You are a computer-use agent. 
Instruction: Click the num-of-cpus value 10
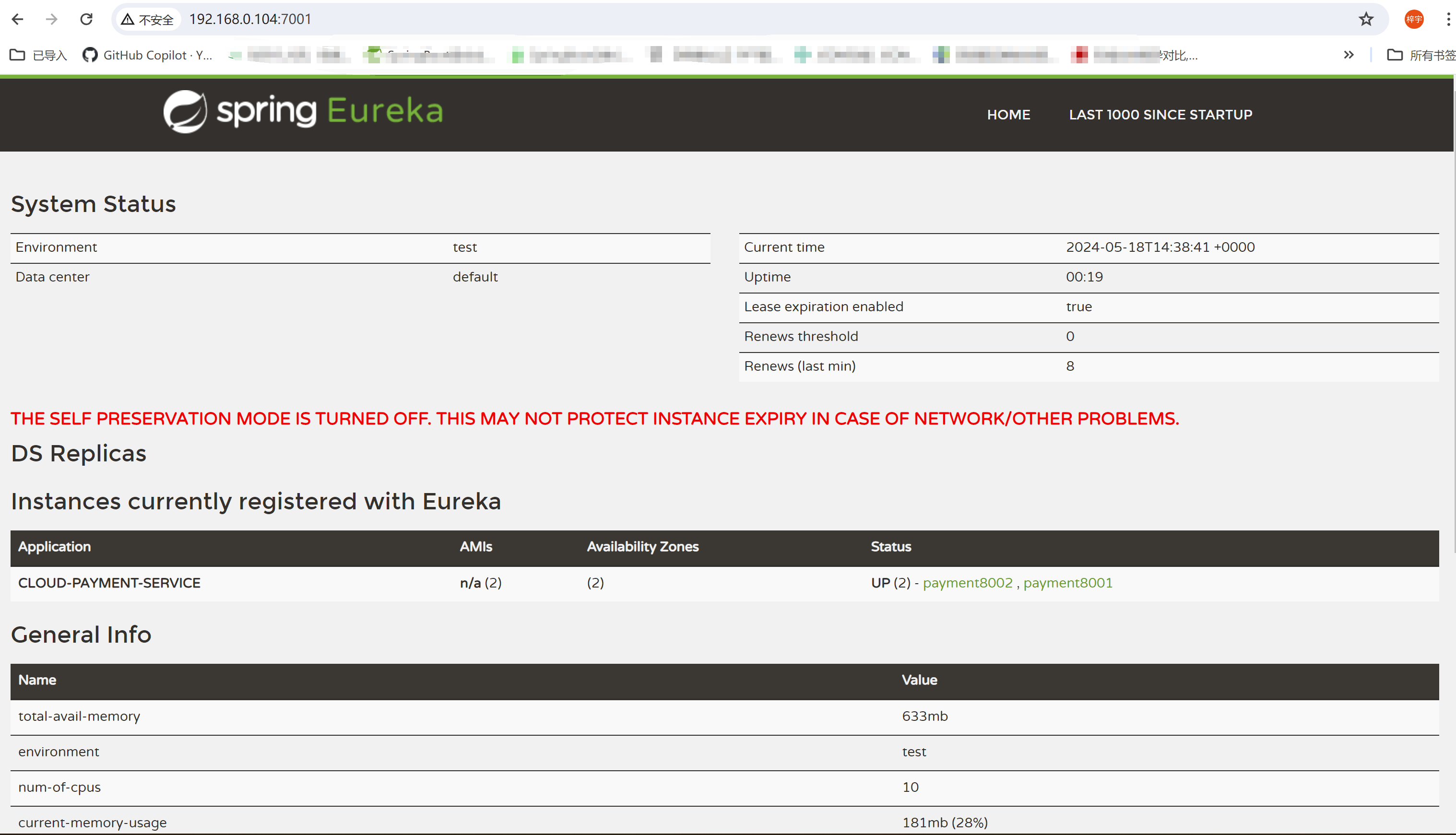point(910,788)
